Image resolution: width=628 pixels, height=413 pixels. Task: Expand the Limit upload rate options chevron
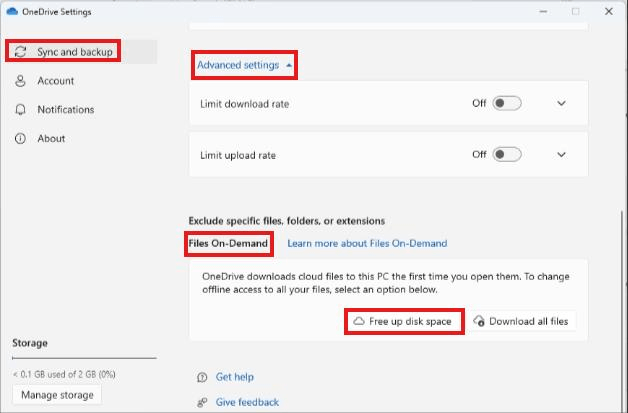point(562,155)
